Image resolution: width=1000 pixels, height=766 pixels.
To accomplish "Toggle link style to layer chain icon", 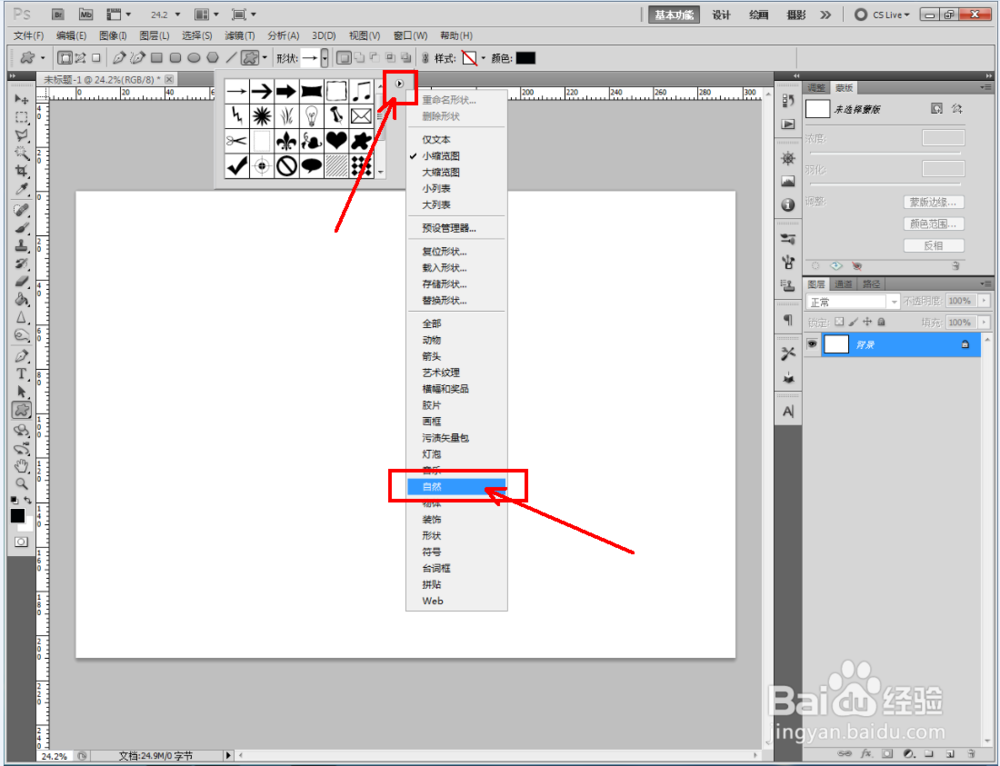I will [x=425, y=58].
